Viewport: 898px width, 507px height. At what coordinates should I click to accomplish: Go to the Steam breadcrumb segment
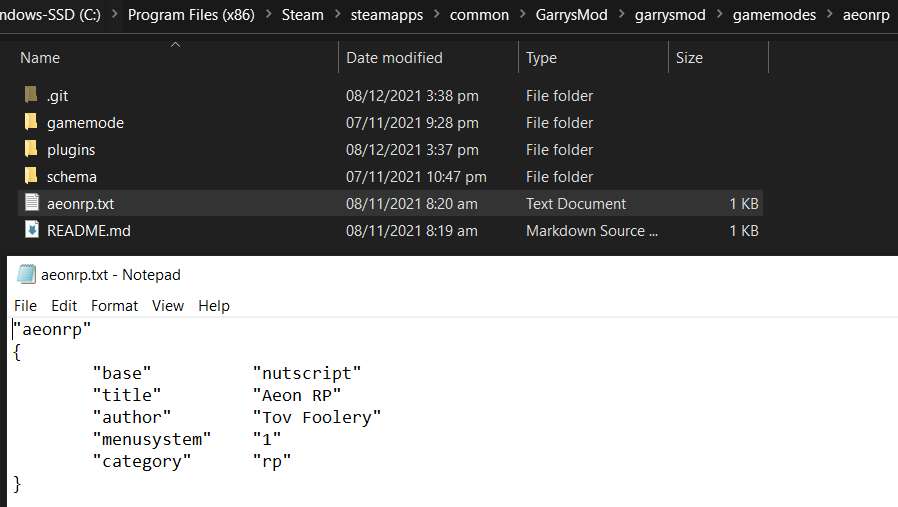(x=302, y=15)
